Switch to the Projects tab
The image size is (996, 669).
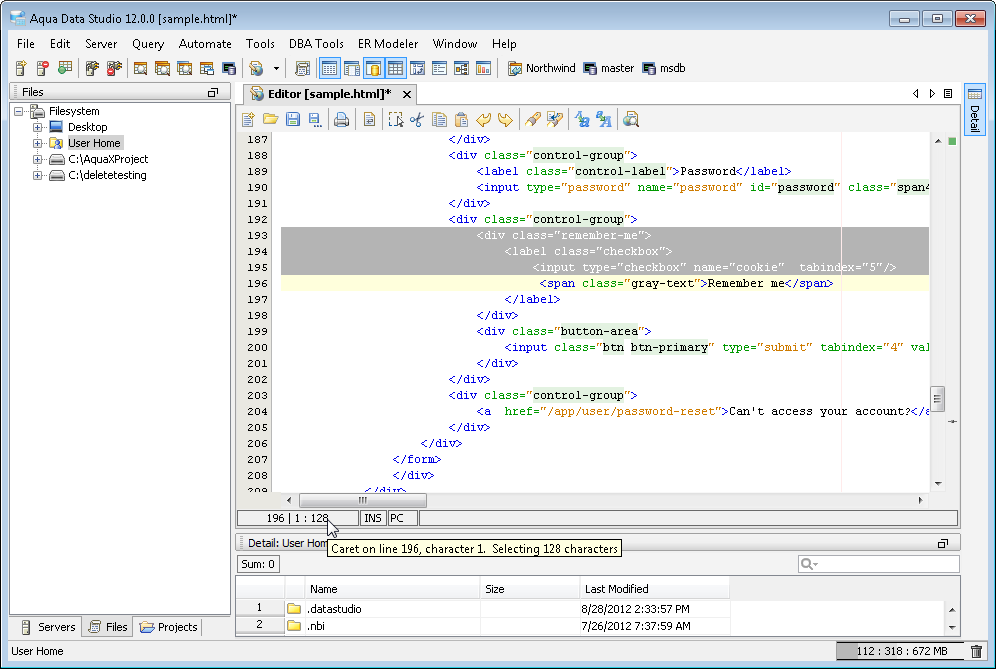(169, 627)
